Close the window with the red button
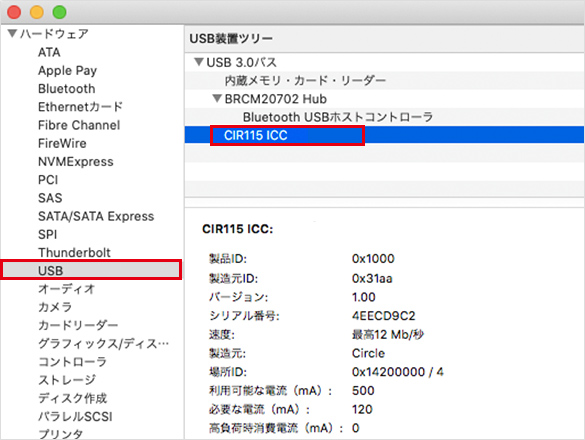Viewport: 585px width, 440px height. point(14,12)
